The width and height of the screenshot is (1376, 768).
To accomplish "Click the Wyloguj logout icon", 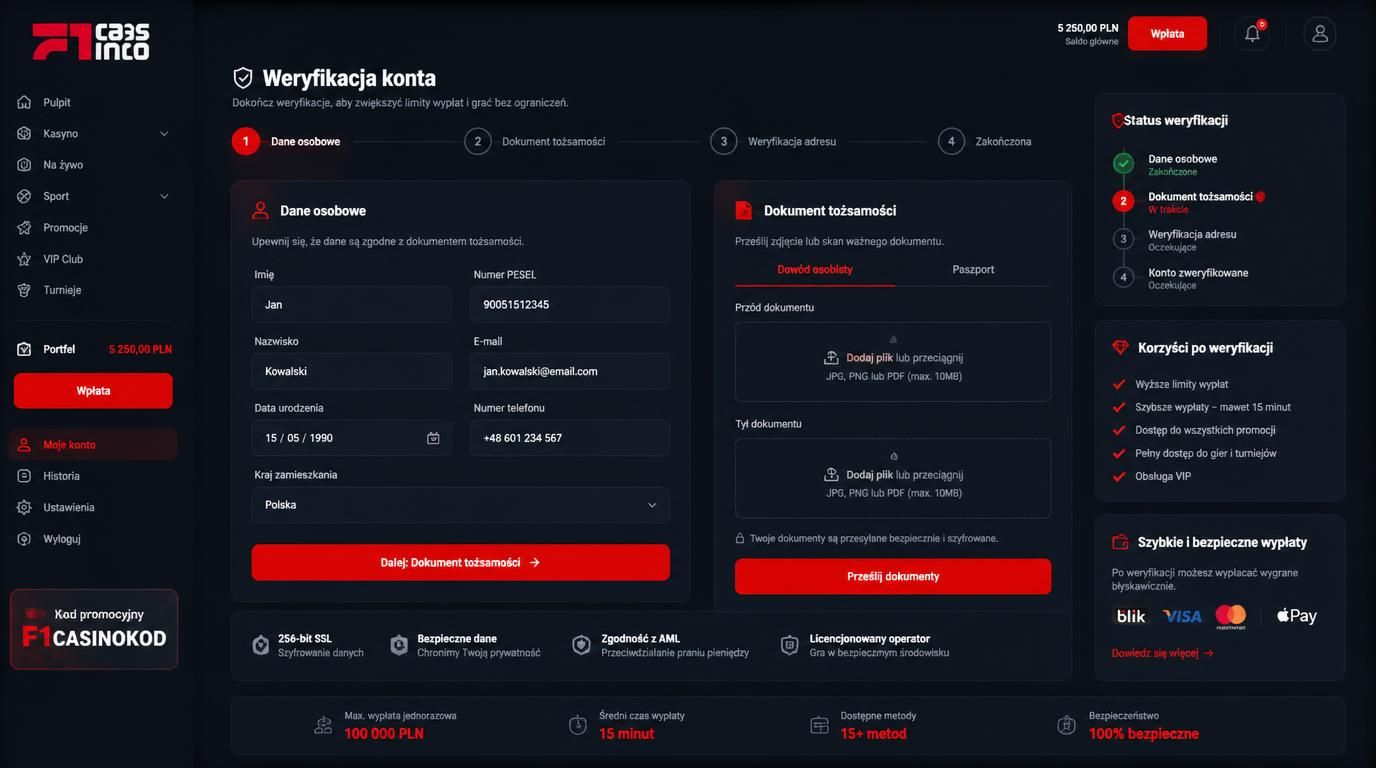I will [x=24, y=539].
